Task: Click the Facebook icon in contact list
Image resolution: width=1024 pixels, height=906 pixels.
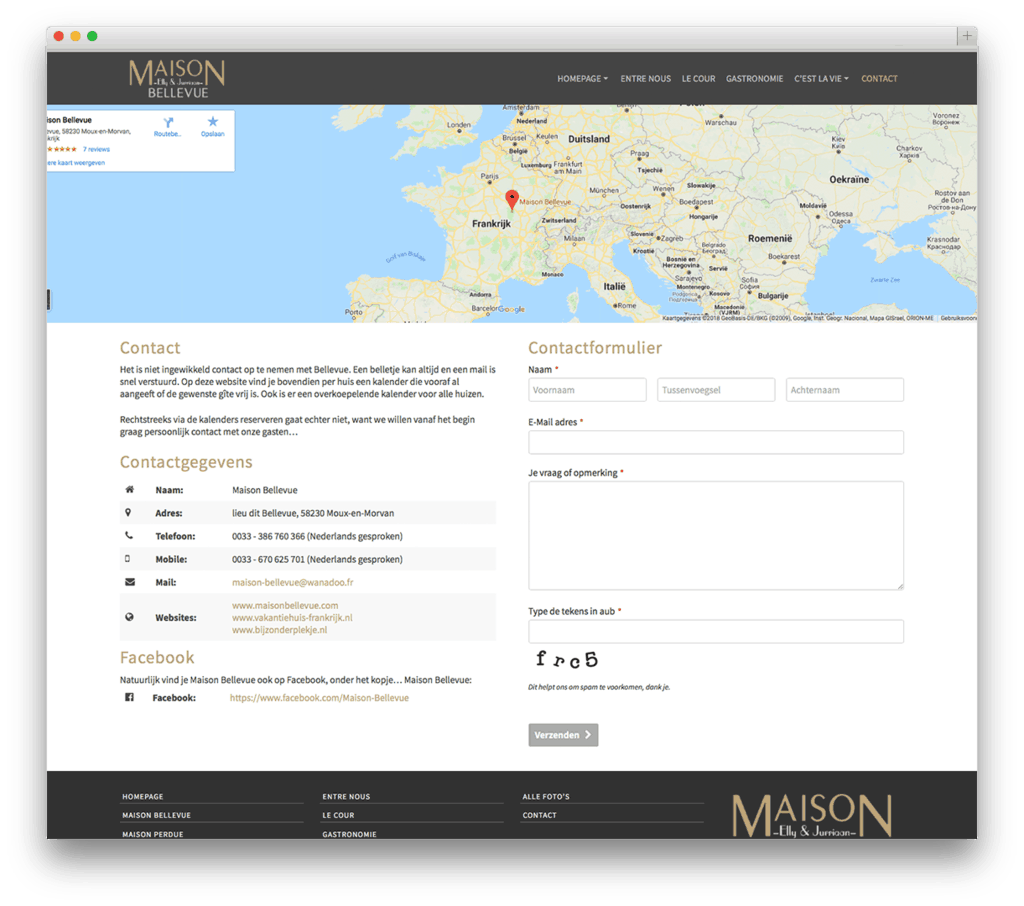Action: tap(129, 697)
